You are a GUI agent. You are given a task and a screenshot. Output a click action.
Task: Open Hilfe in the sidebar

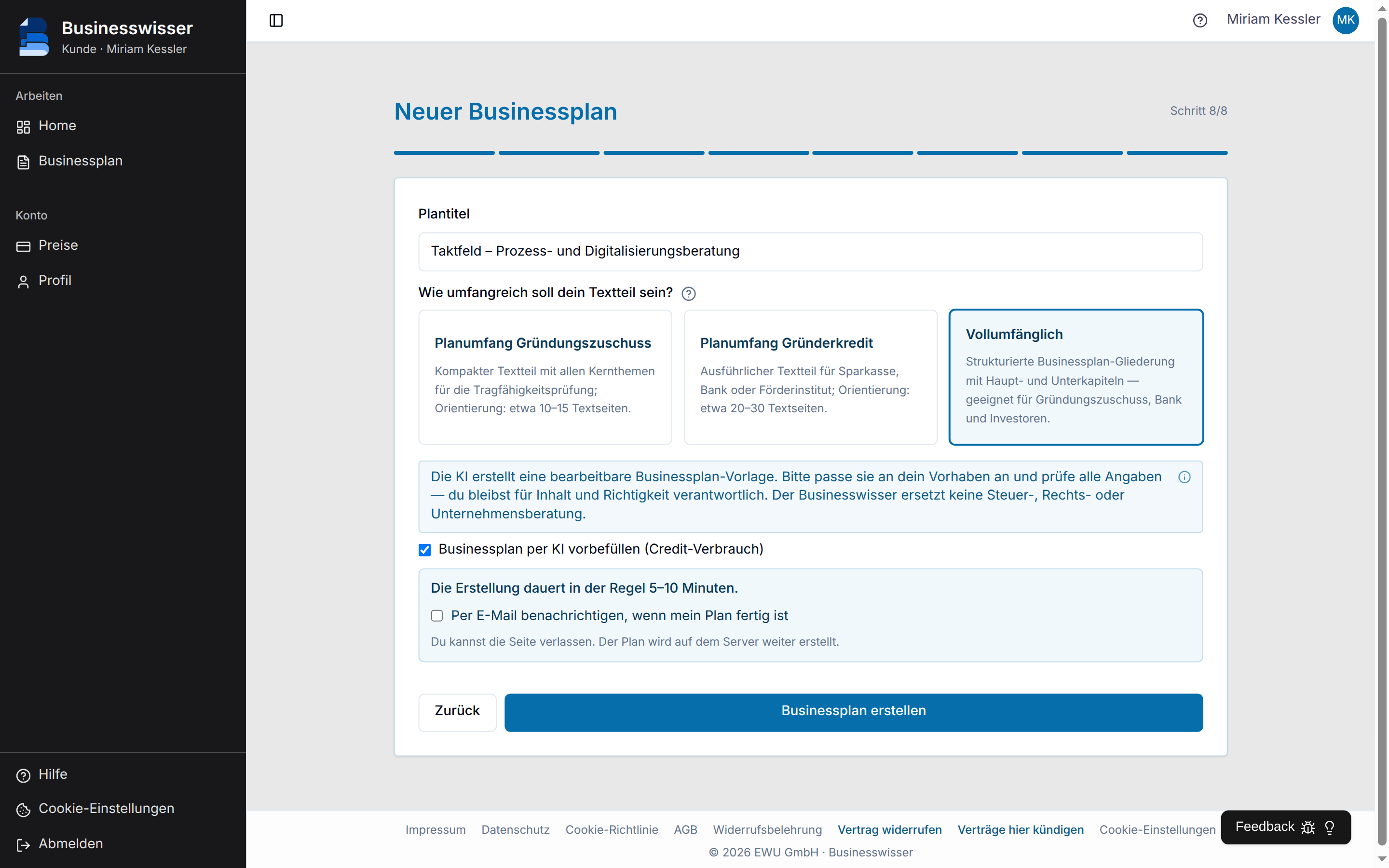123,774
